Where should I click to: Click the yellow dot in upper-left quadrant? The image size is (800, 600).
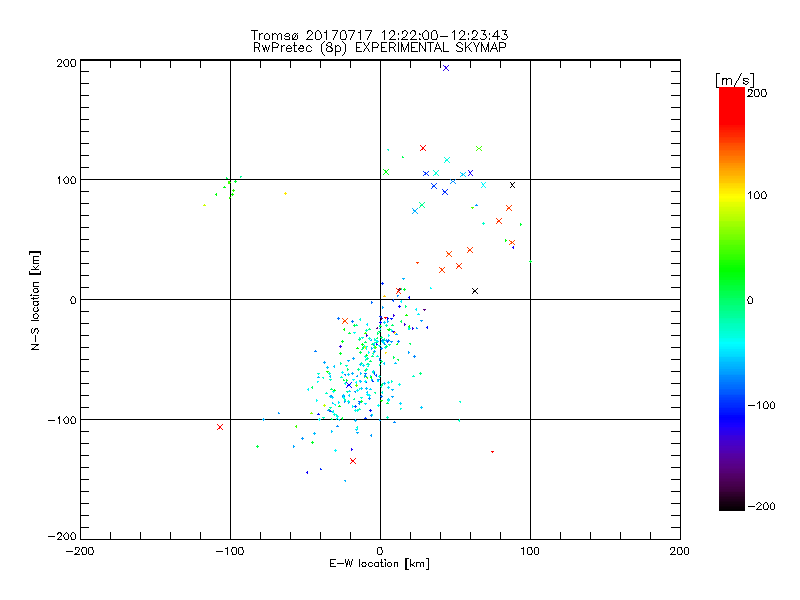pyautogui.click(x=285, y=193)
